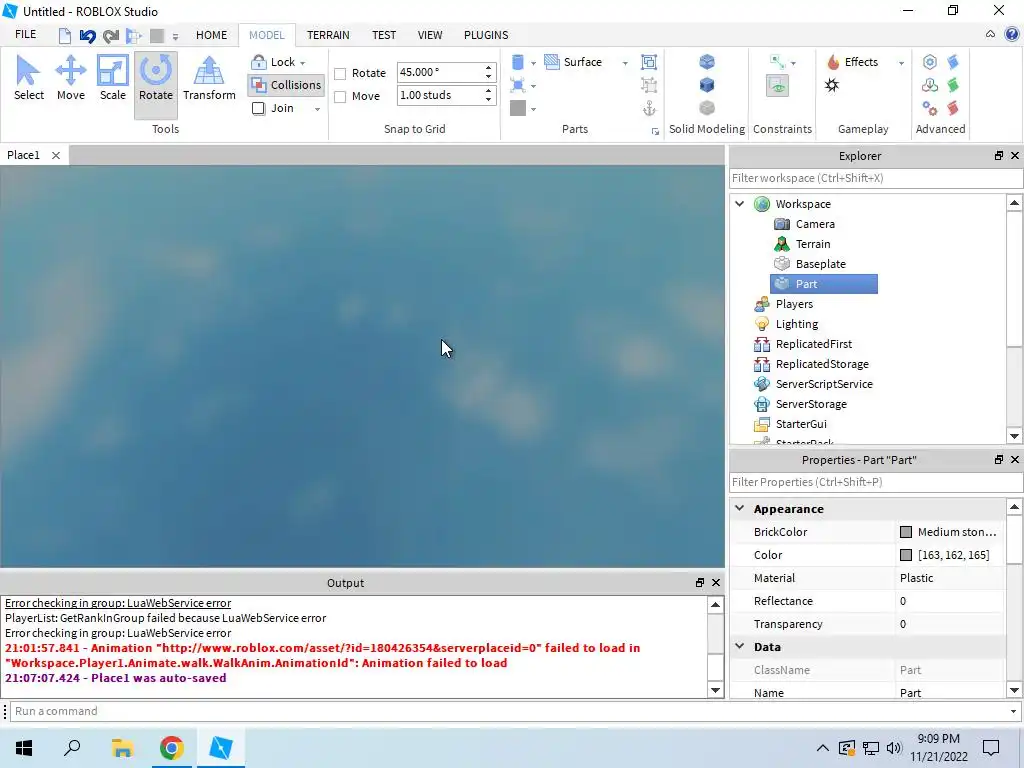Open the Part type dropdown arrow
This screenshot has width=1024, height=768.
(x=534, y=63)
